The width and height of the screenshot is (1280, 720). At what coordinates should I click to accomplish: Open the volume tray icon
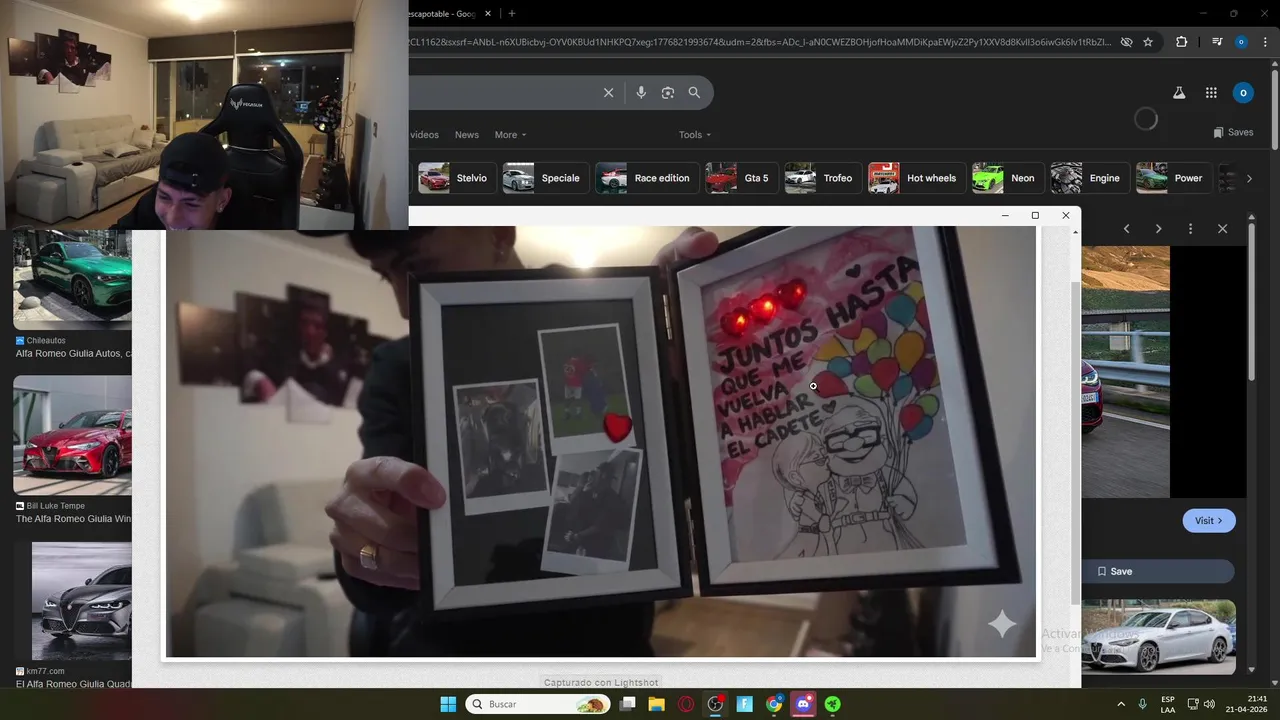1209,704
